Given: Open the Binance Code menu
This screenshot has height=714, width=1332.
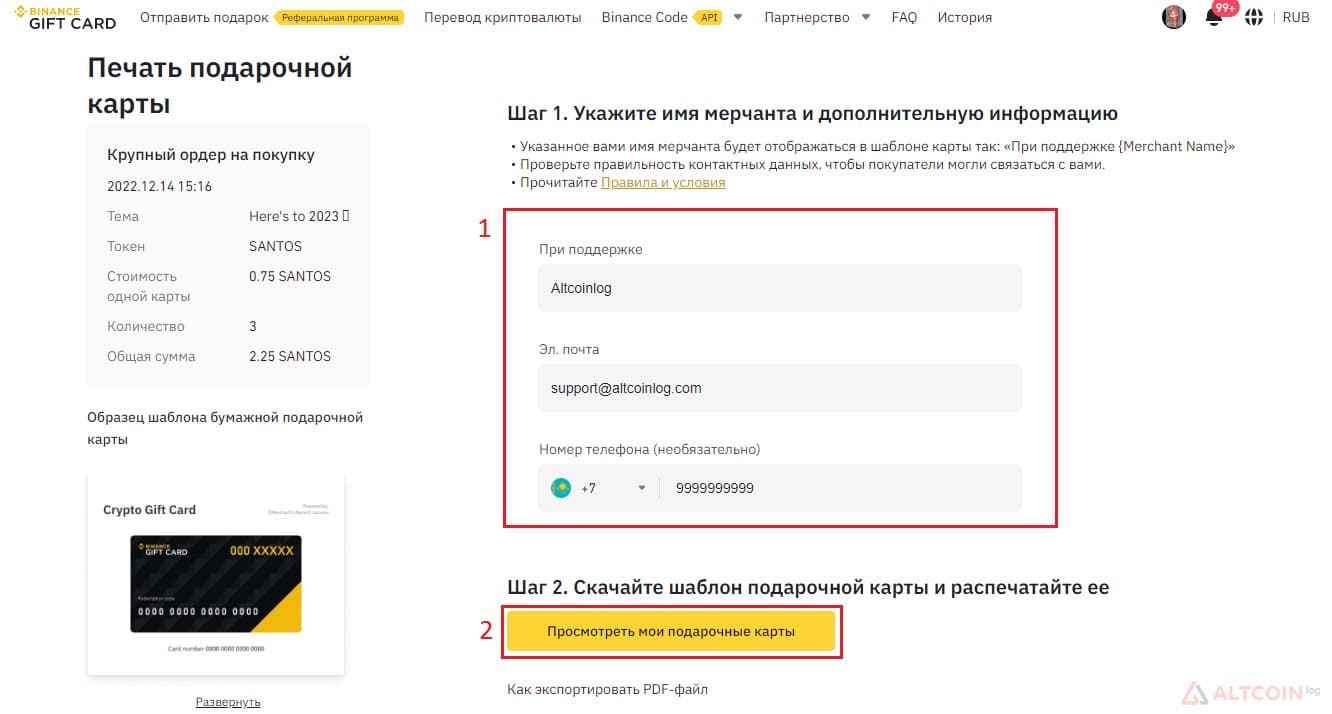Looking at the screenshot, I should (644, 17).
